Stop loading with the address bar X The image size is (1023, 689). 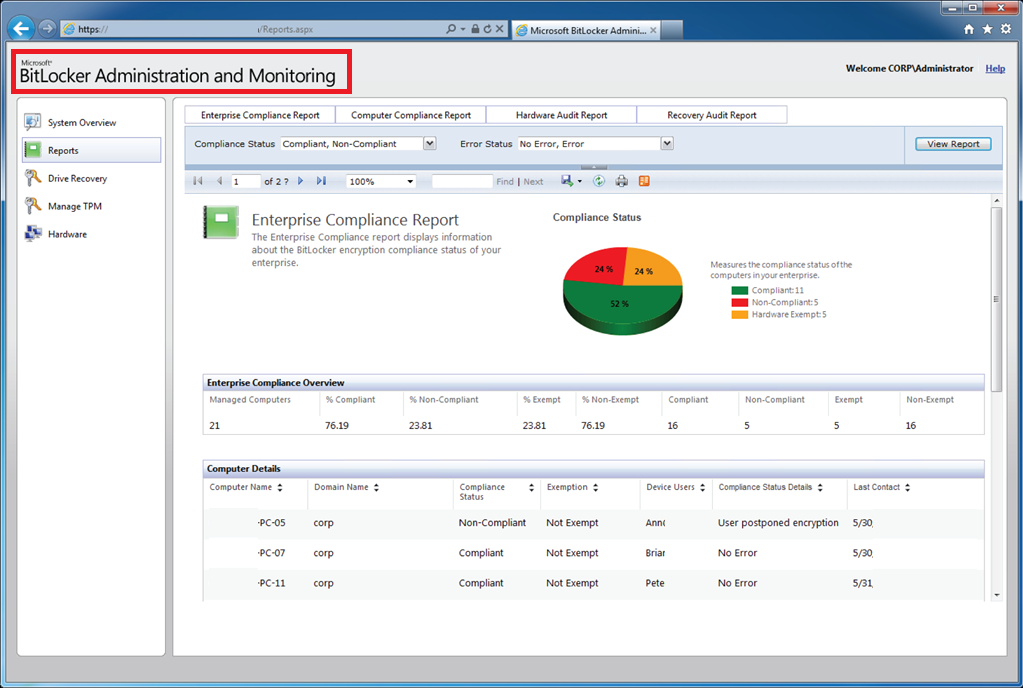point(499,29)
